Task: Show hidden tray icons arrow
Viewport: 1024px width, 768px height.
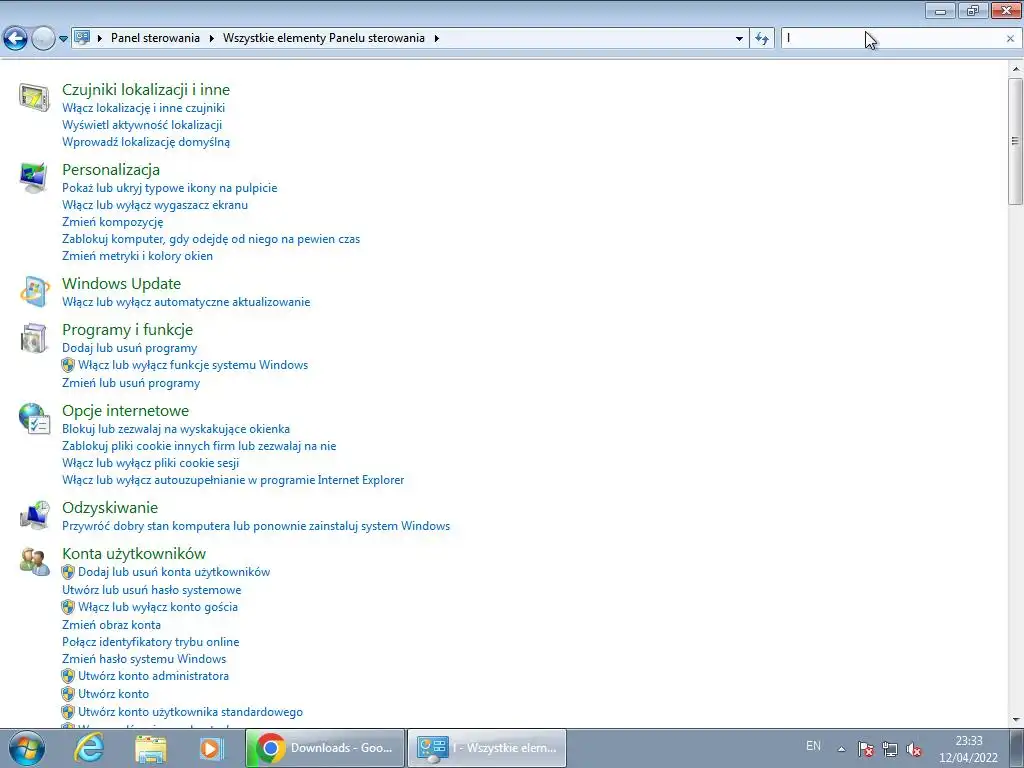Action: pyautogui.click(x=842, y=749)
